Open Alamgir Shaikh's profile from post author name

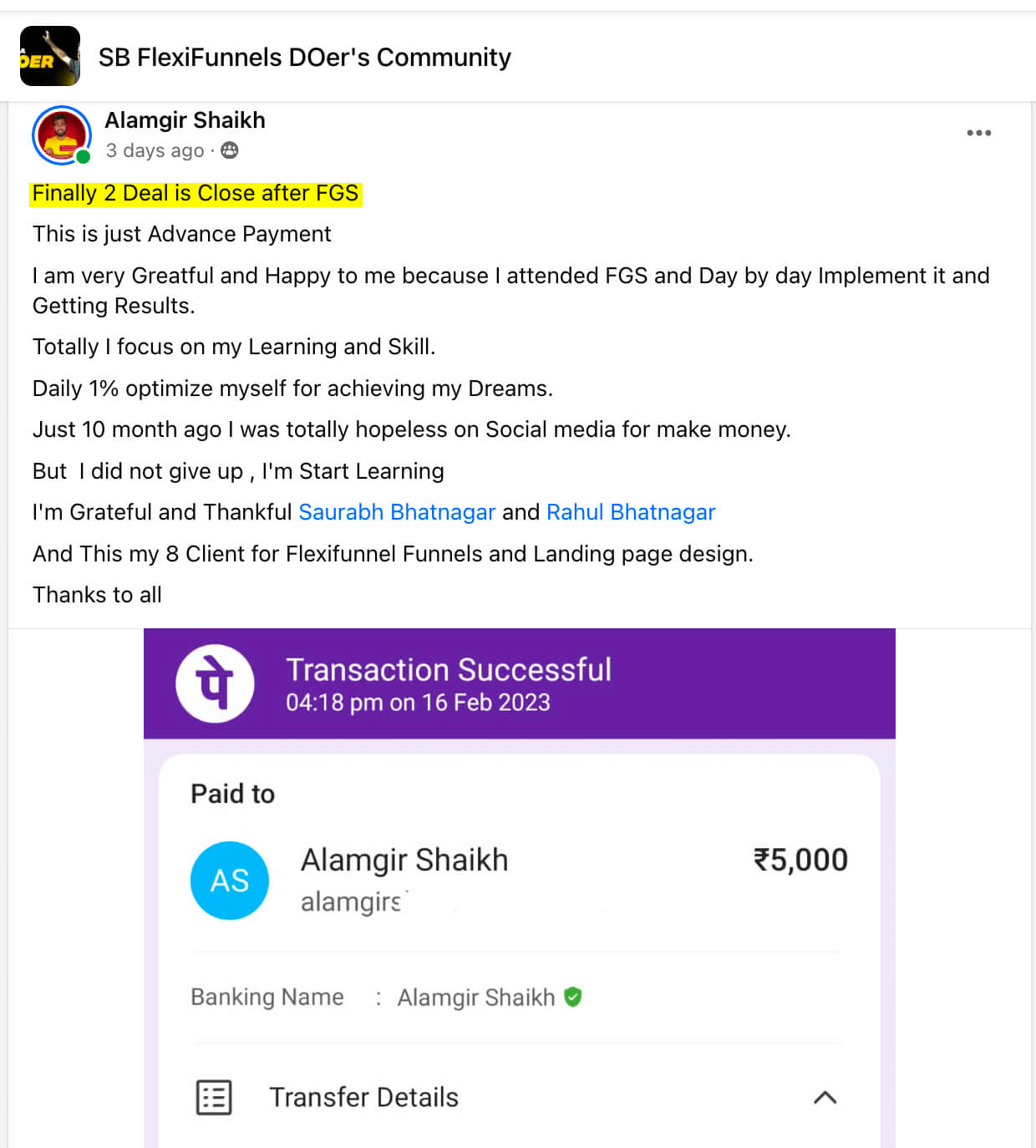tap(185, 120)
